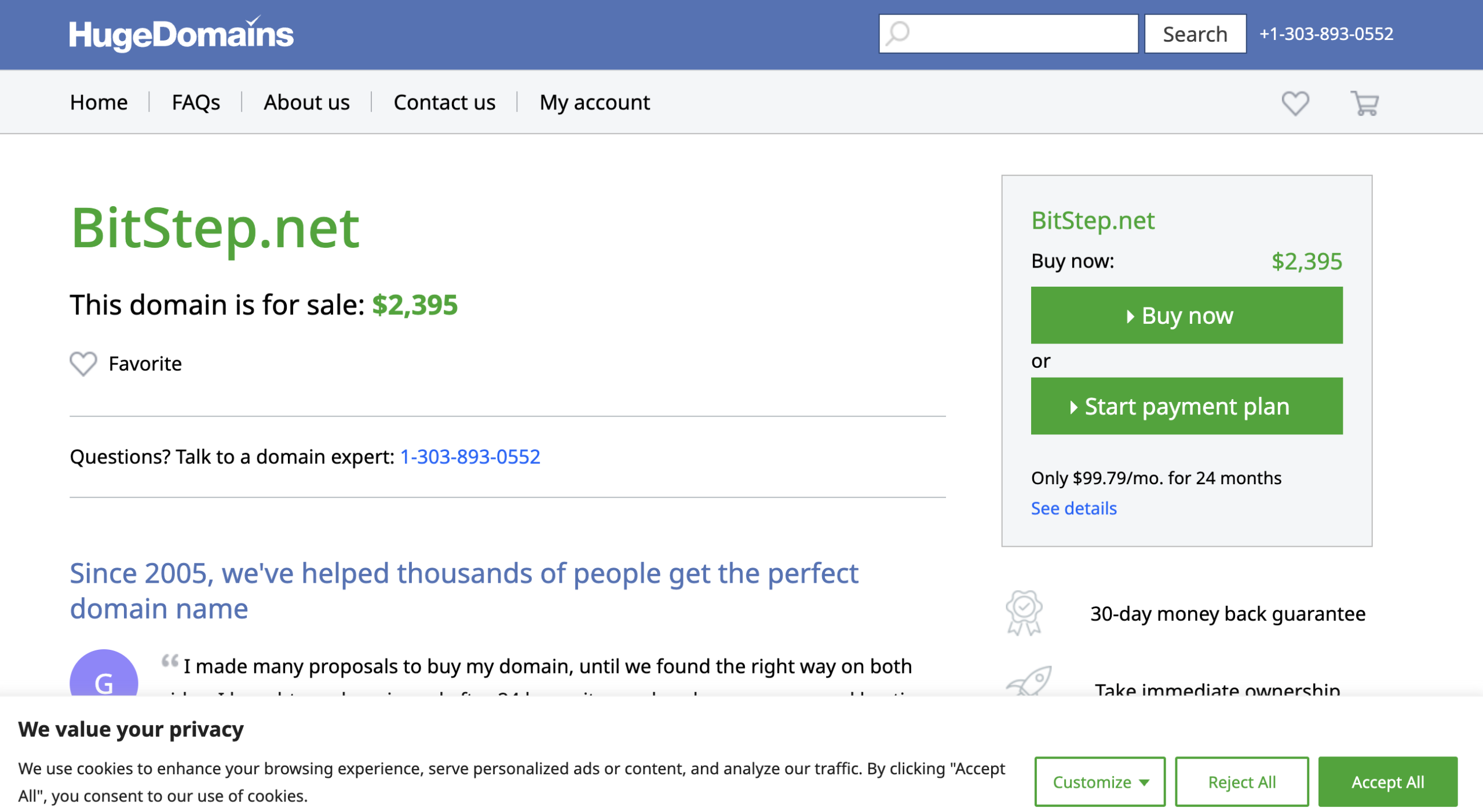Navigate to the FAQs page
1483x812 pixels.
[195, 102]
